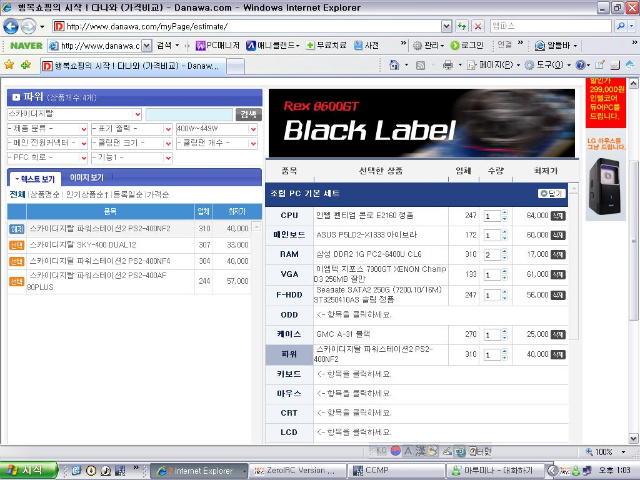Click the 선택 button for PS2-400NF4
Viewport: 640px width, 480px height.
[x=16, y=261]
